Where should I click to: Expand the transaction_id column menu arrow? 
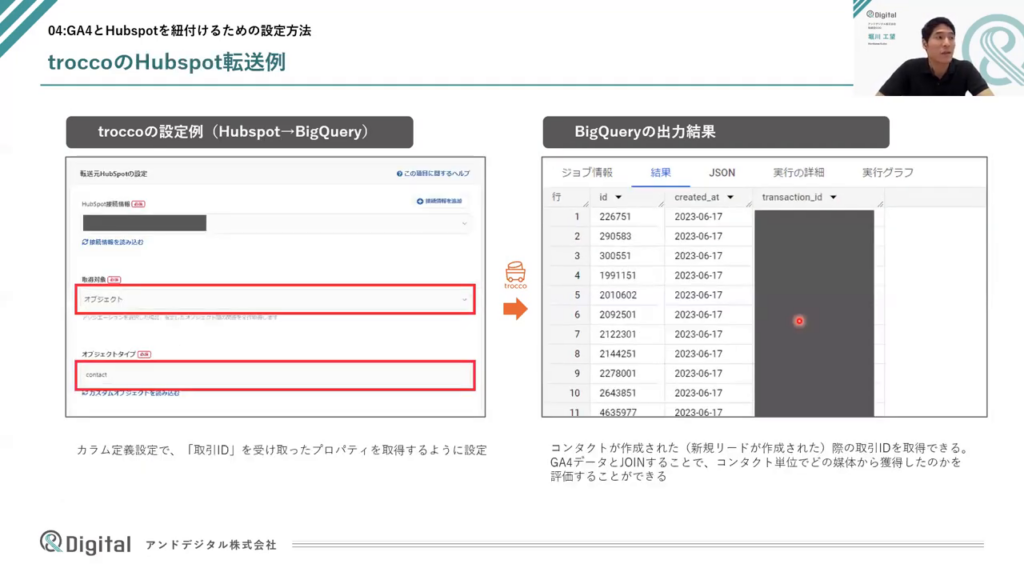click(x=833, y=198)
